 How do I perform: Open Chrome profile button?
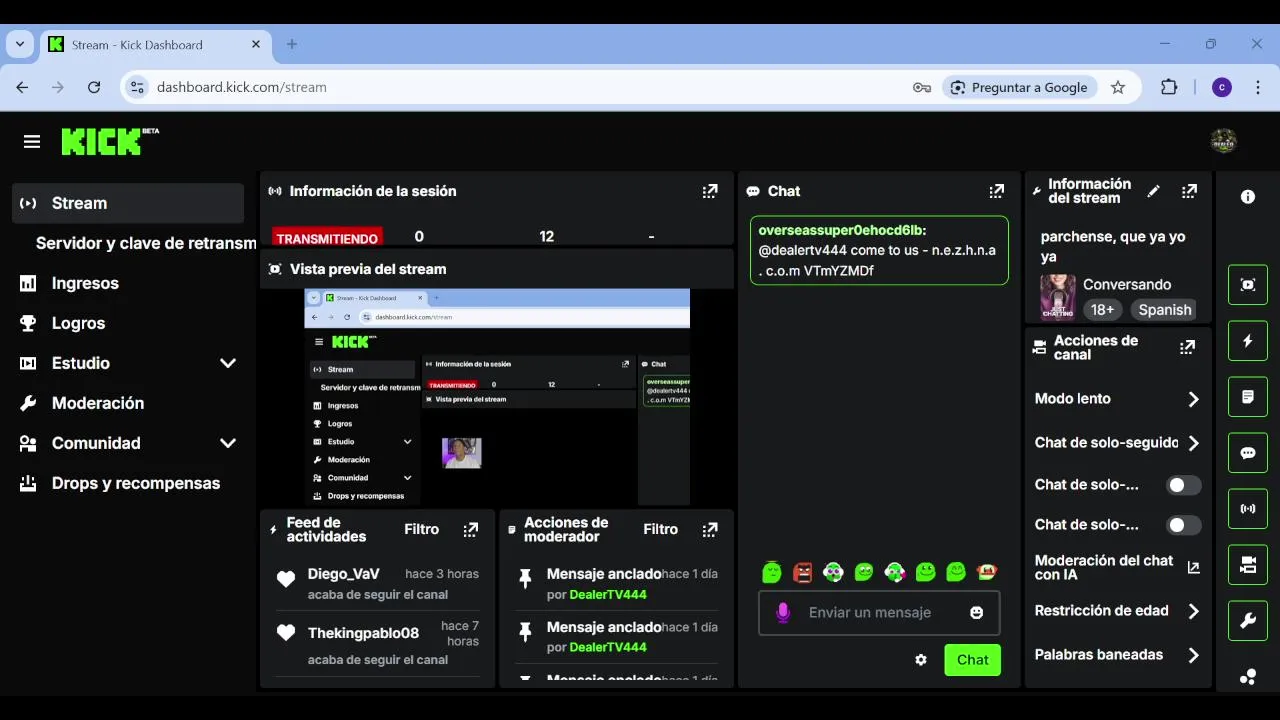[1222, 88]
